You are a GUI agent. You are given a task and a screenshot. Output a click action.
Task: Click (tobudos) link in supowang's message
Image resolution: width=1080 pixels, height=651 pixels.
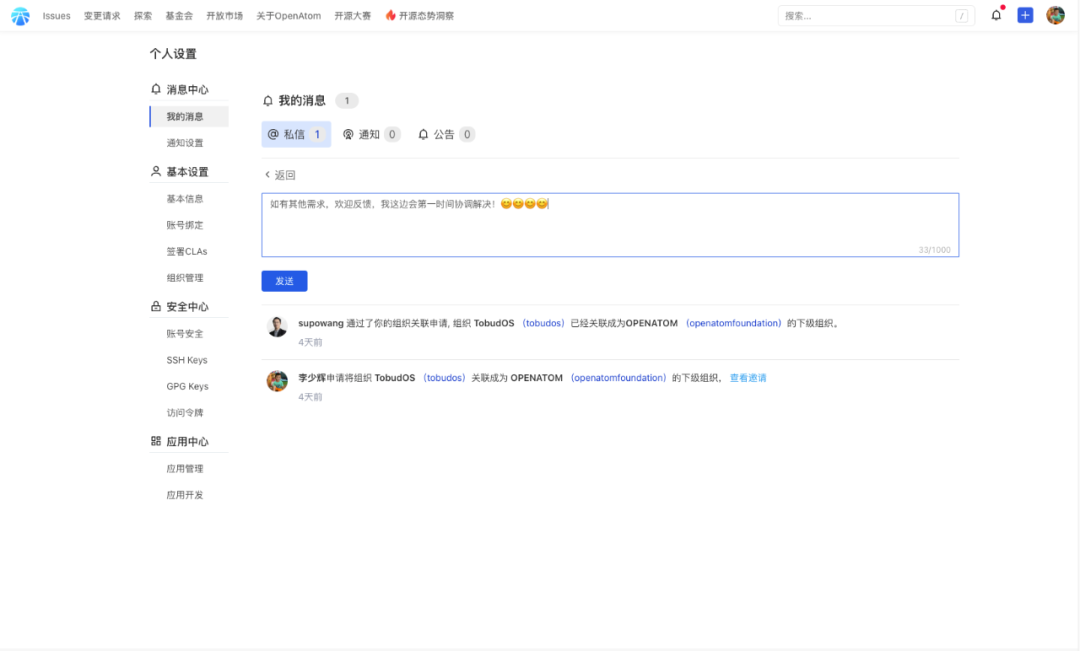pyautogui.click(x=543, y=323)
